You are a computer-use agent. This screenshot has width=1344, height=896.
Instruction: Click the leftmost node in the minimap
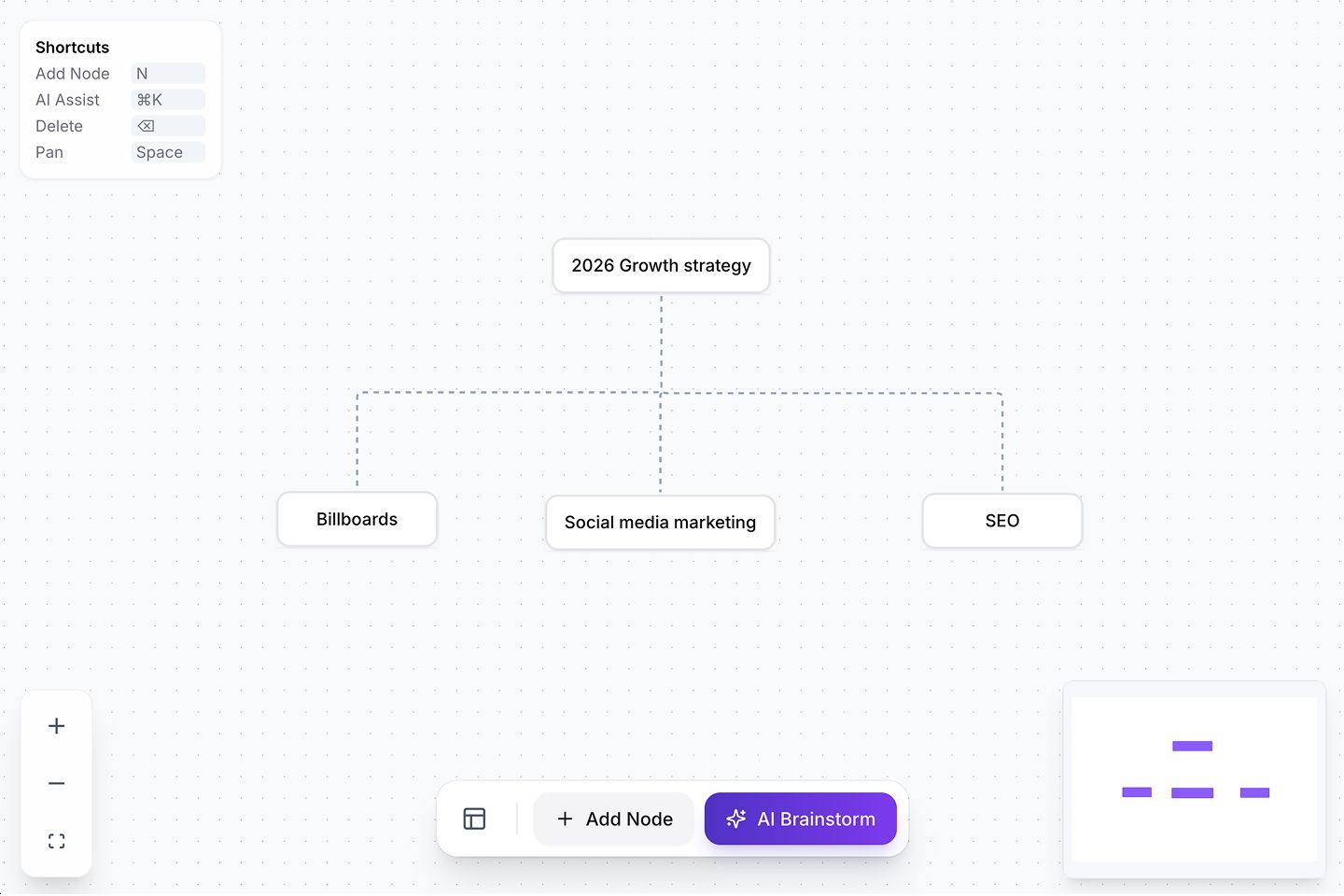tap(1136, 791)
